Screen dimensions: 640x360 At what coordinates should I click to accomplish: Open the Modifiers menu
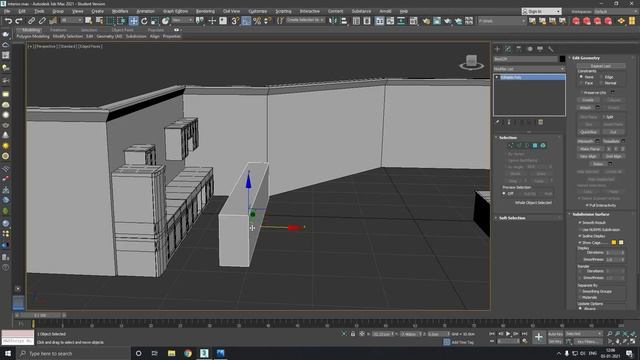point(120,11)
